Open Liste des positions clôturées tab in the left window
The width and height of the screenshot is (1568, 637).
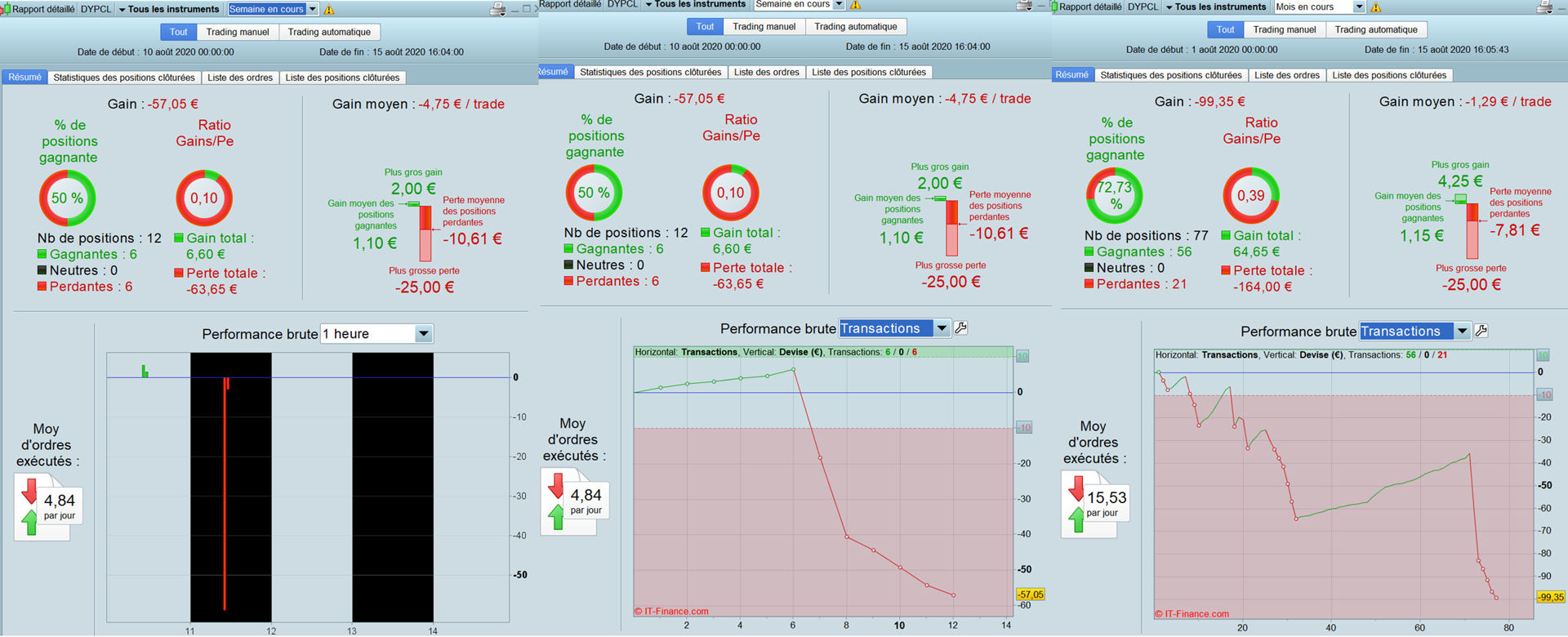(x=343, y=78)
